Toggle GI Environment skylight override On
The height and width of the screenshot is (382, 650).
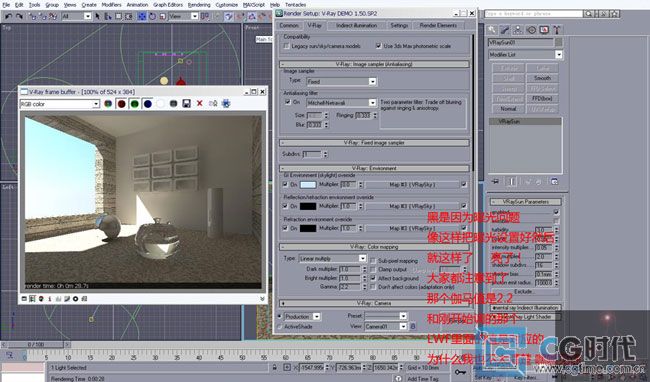point(285,184)
